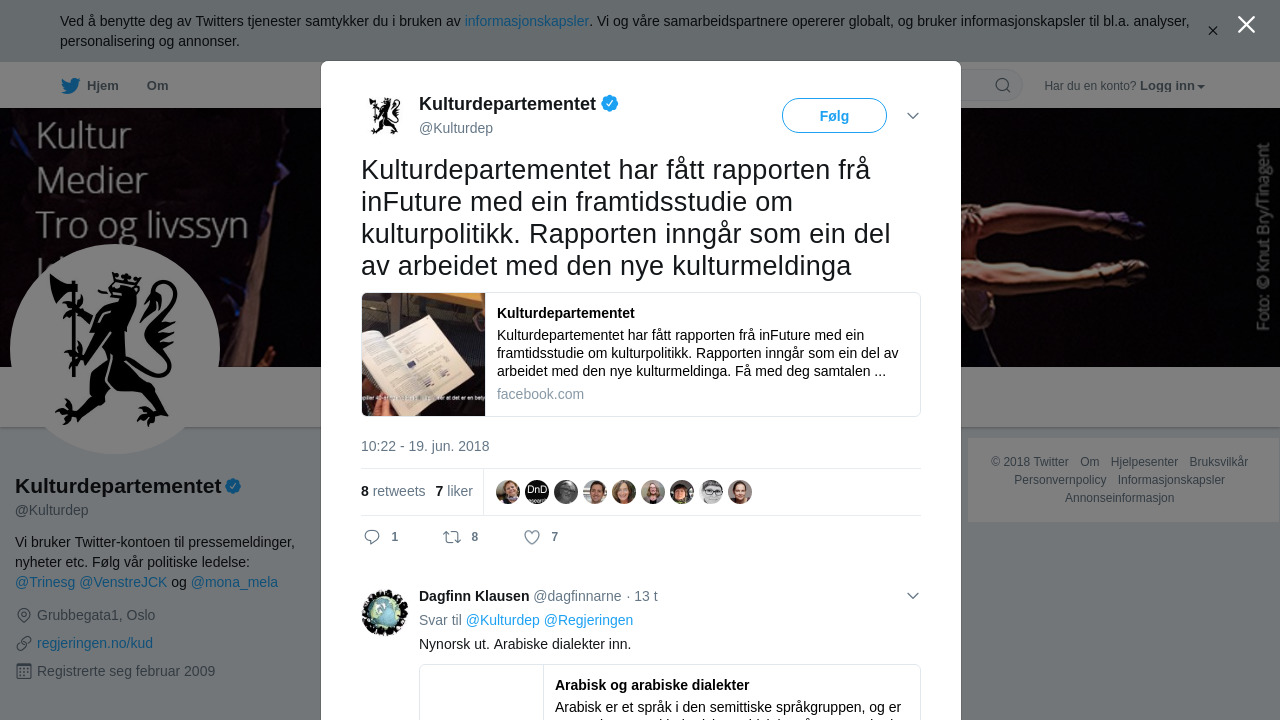Screen dimensions: 1280x720
Task: Open the Logg inn dropdown
Action: tap(1172, 86)
